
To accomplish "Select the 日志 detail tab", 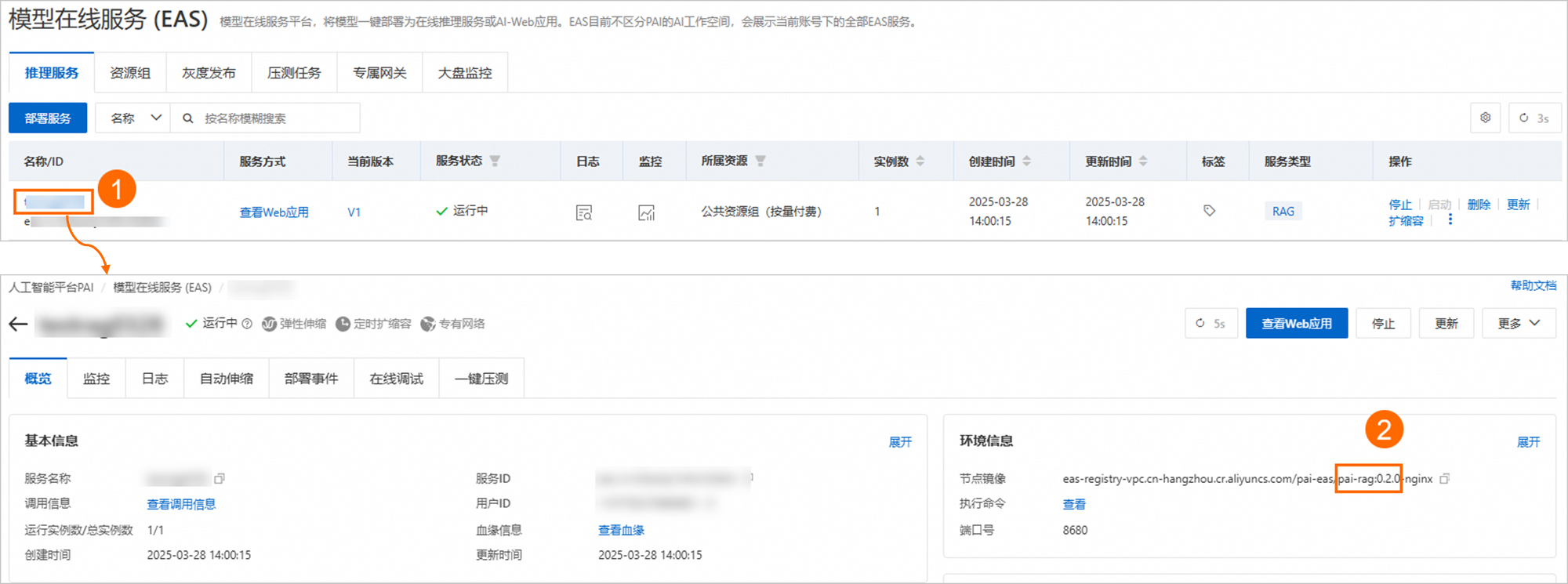I will 154,379.
